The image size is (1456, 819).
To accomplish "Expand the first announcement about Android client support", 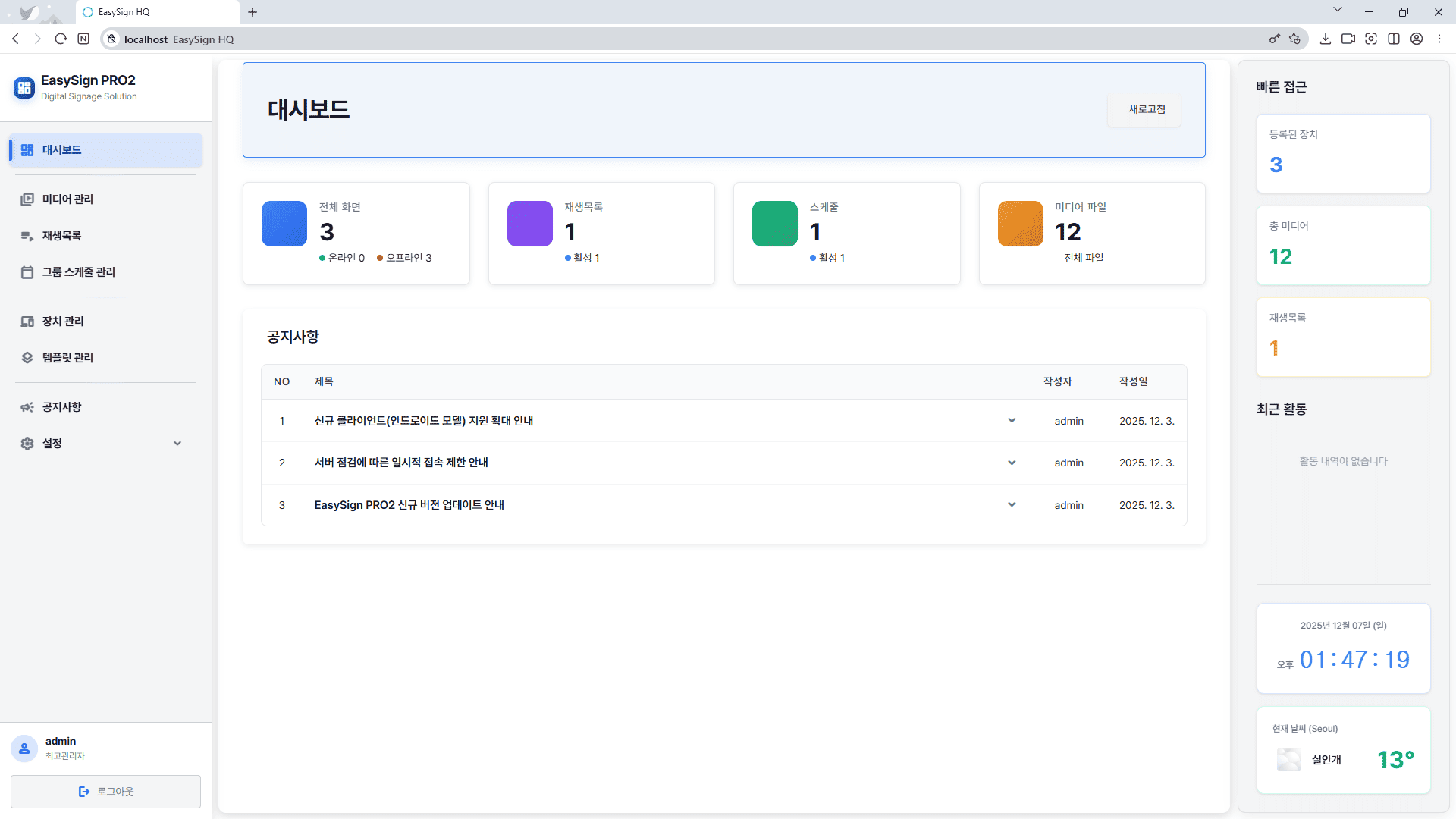I will 1012,421.
